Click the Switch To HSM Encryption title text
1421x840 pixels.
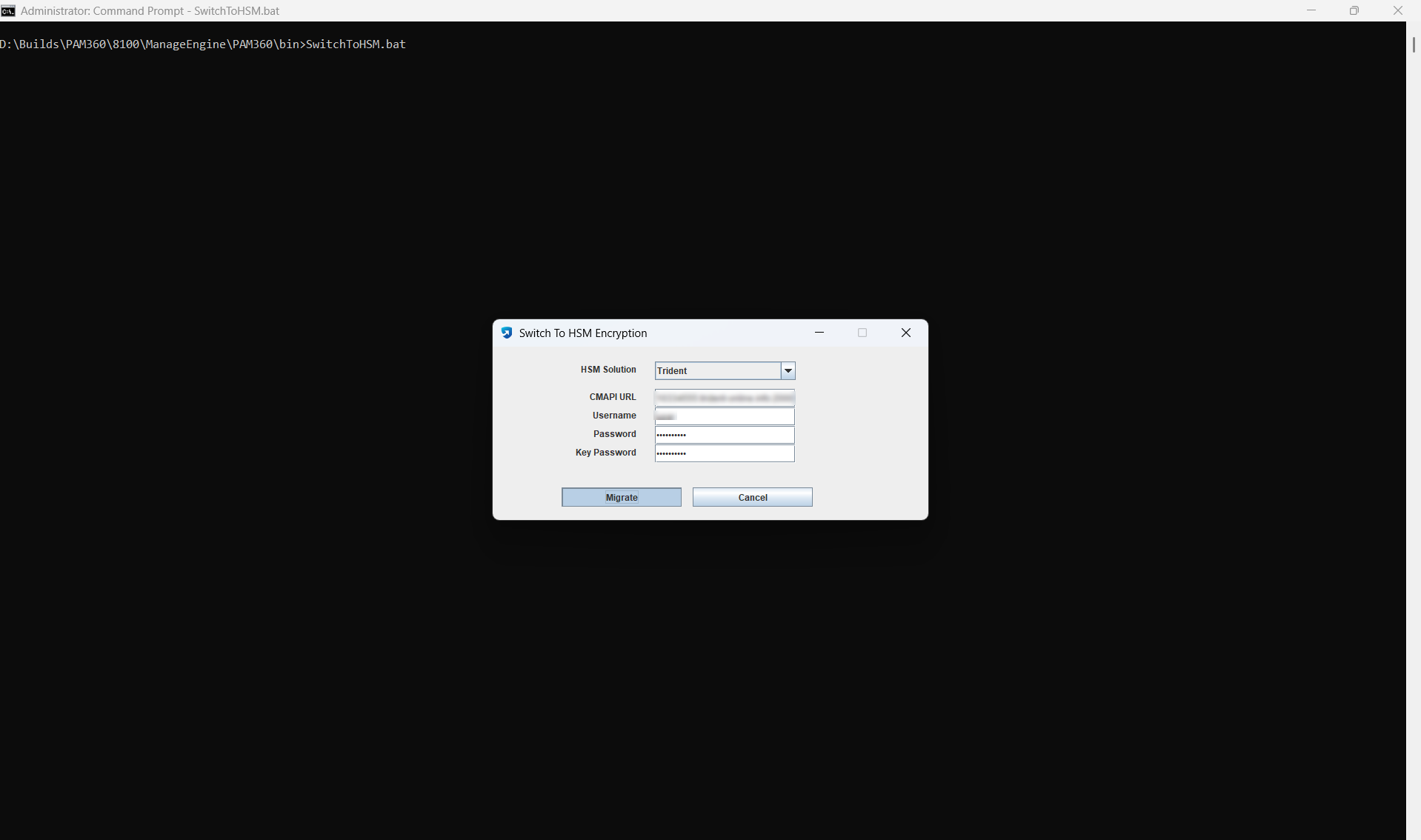coord(583,333)
